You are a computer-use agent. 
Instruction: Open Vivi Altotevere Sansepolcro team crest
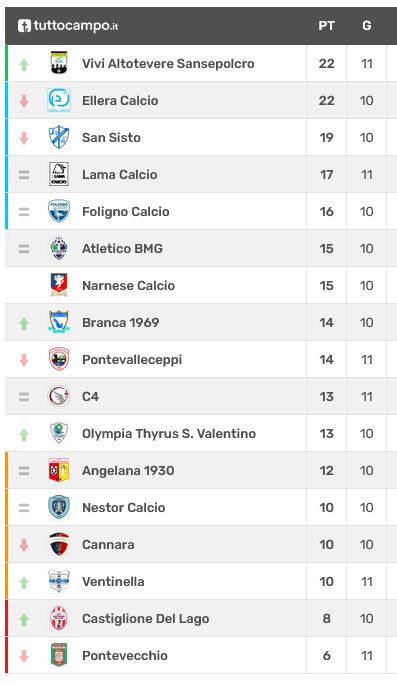pyautogui.click(x=59, y=63)
